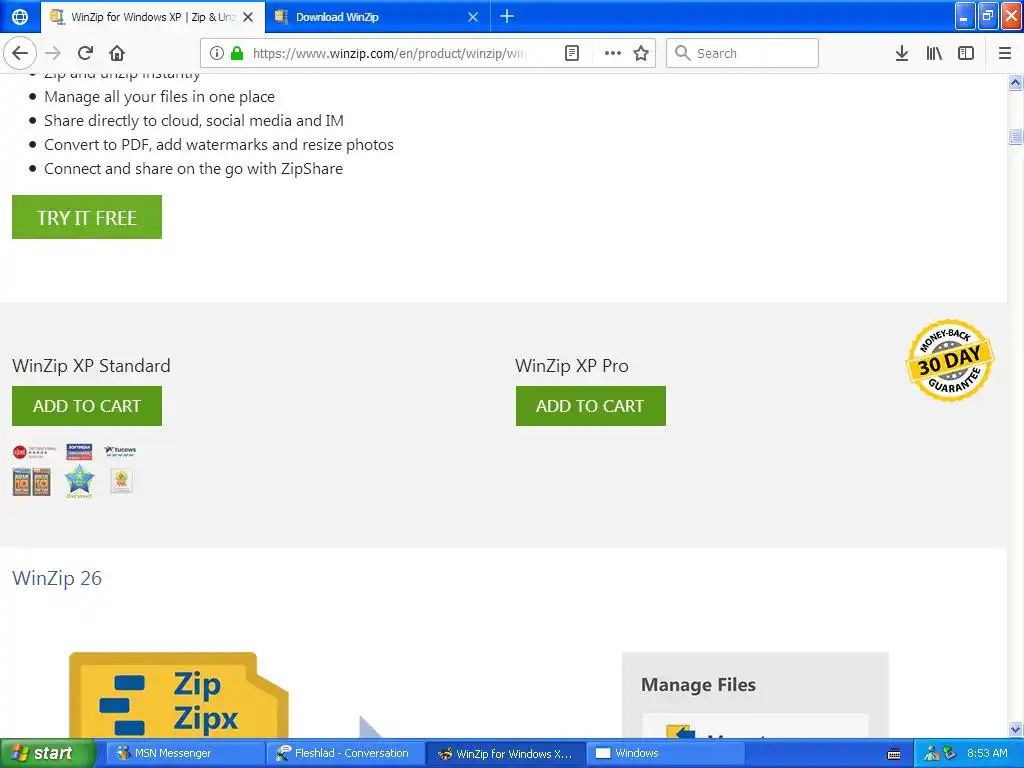The image size is (1024, 768).
Task: Click the forward navigation arrow
Action: [54, 53]
